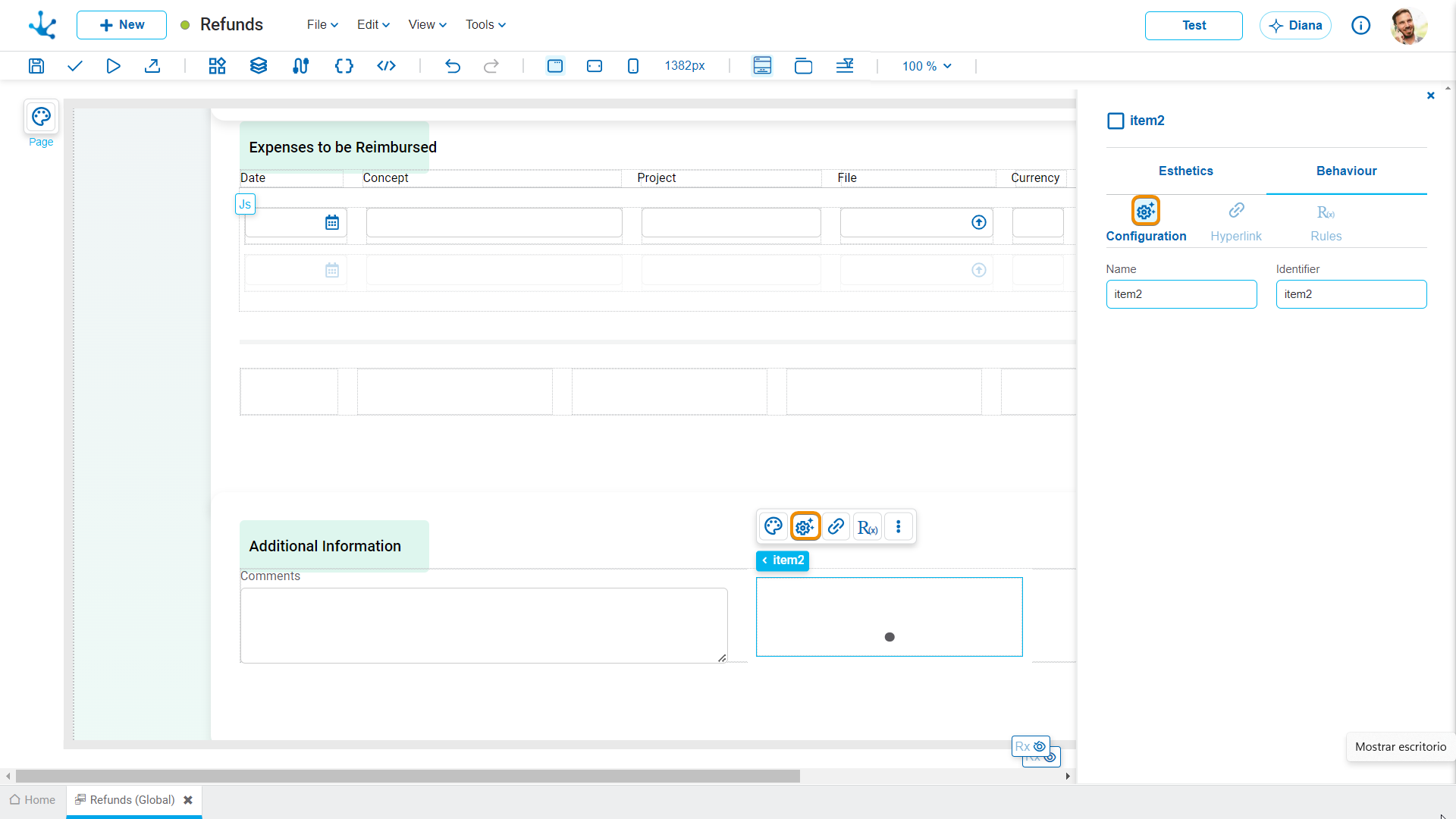Open the layers stack icon
1456x819 pixels.
pos(259,66)
